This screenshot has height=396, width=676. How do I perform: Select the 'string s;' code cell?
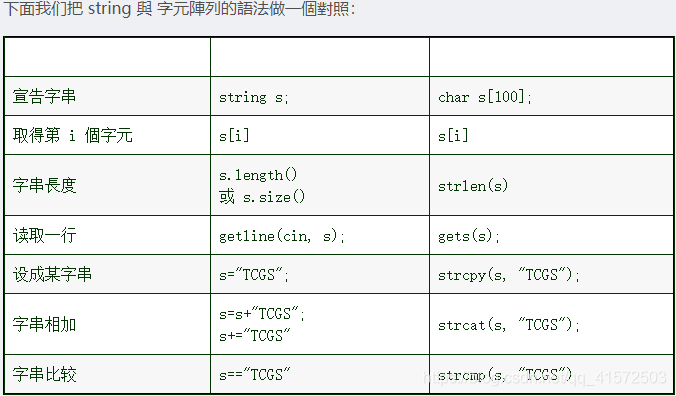click(320, 96)
